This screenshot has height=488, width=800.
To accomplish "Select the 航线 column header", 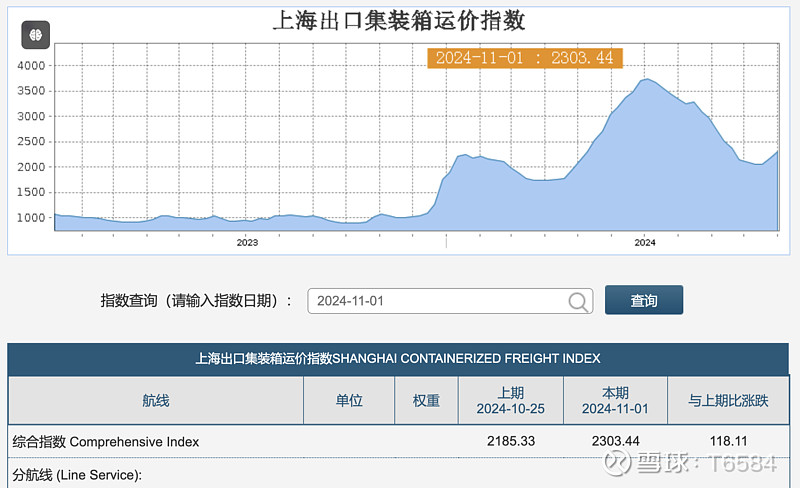I will 156,401.
